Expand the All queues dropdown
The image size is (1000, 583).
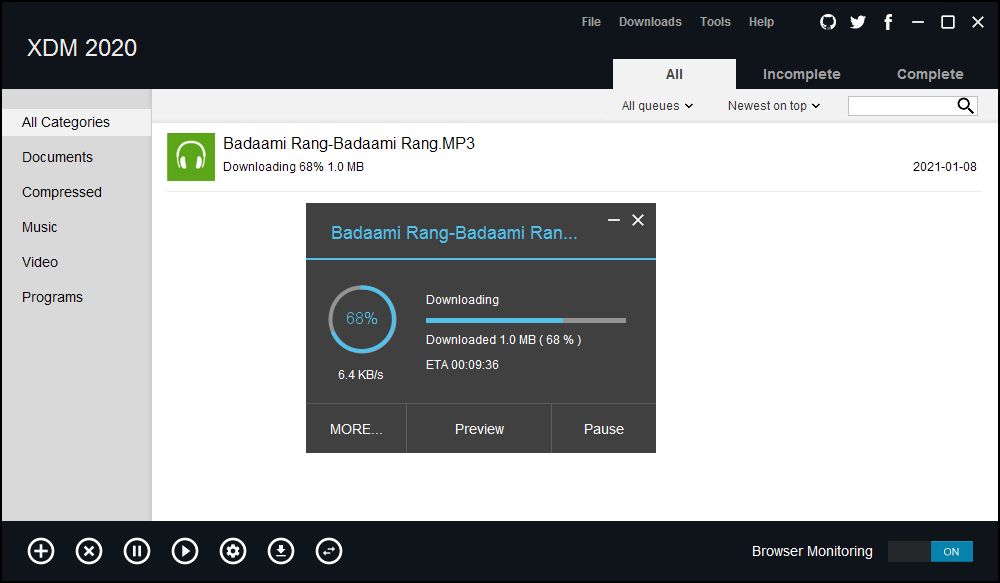657,106
